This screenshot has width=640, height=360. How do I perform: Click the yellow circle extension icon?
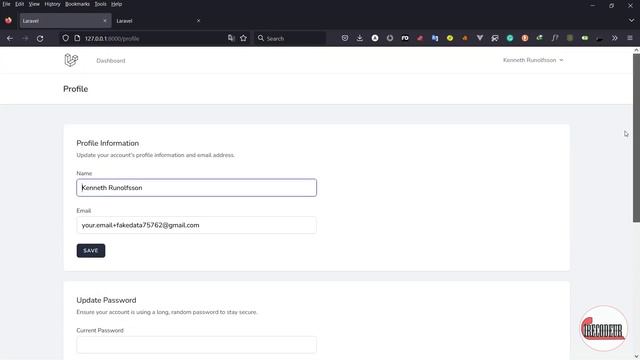[450, 38]
